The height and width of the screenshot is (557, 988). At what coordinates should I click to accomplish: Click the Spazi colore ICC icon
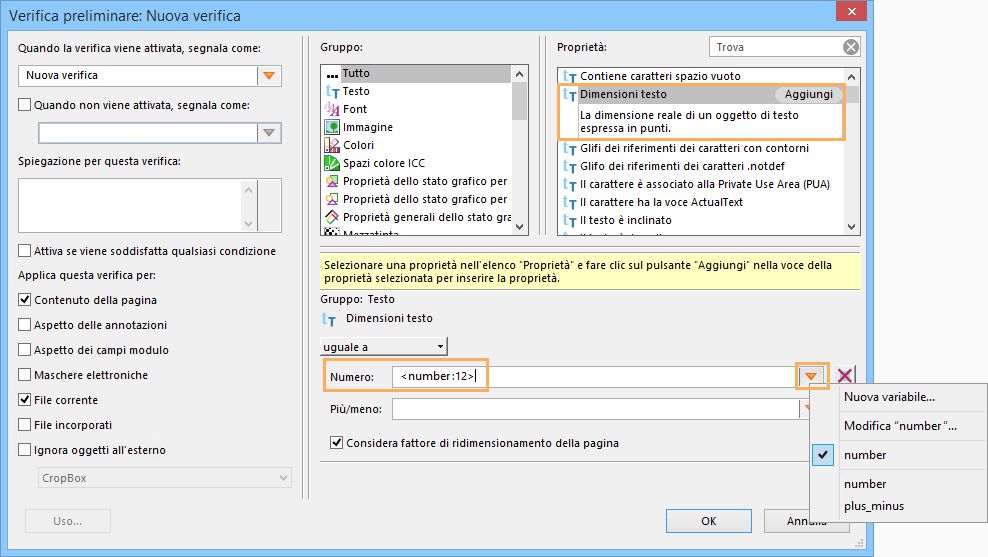pos(332,163)
